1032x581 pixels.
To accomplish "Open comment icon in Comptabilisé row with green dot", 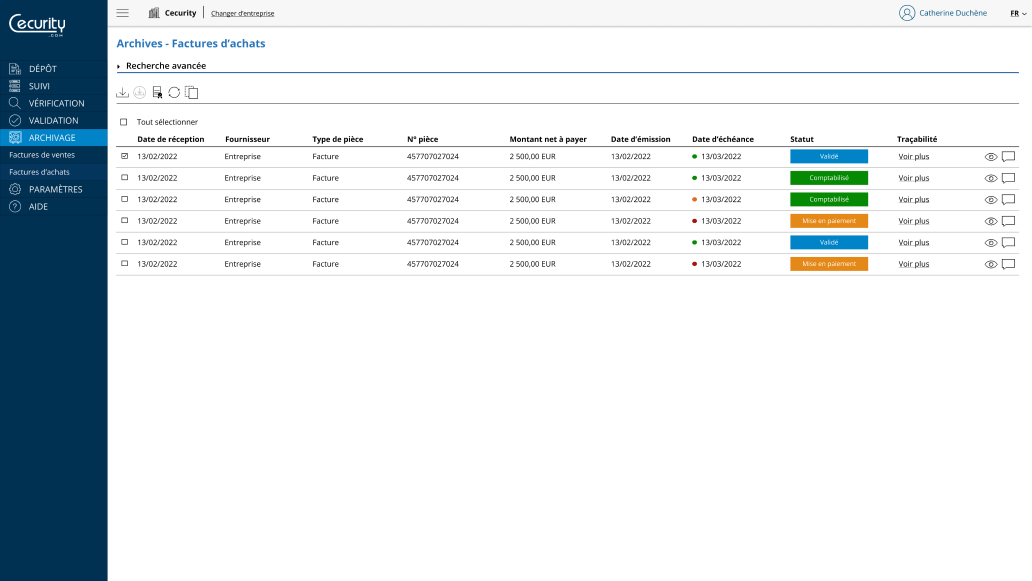I will tap(1008, 178).
